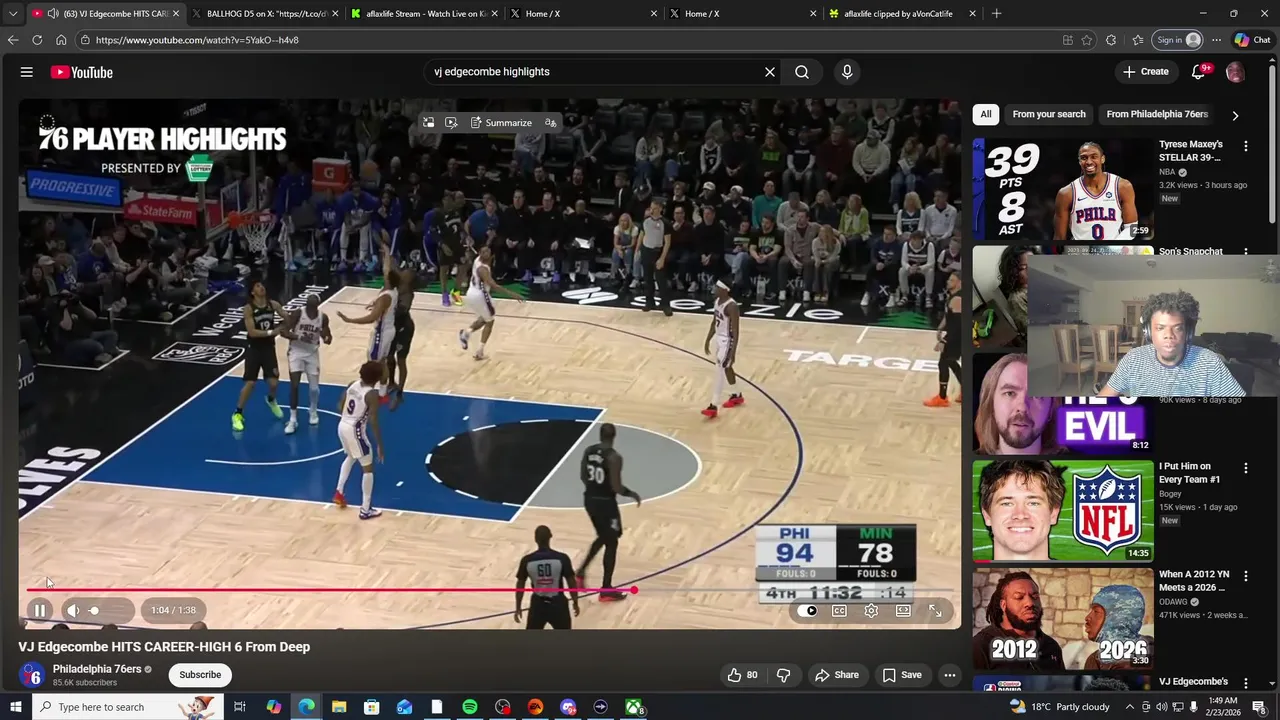This screenshot has width=1280, height=720.
Task: Mute the video volume speaker icon
Action: point(73,610)
